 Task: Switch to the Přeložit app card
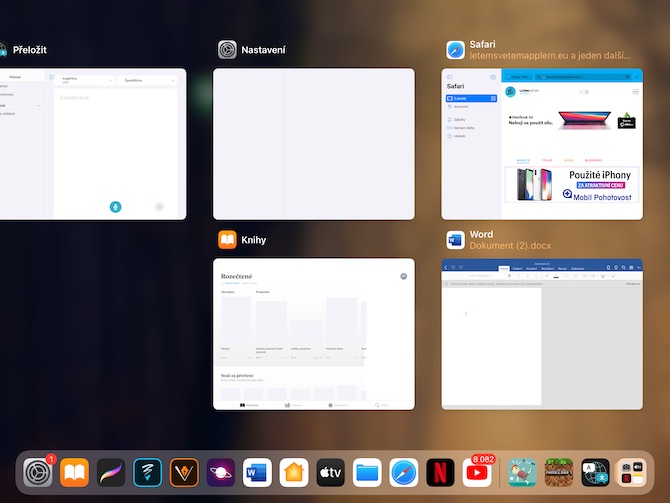pos(93,144)
